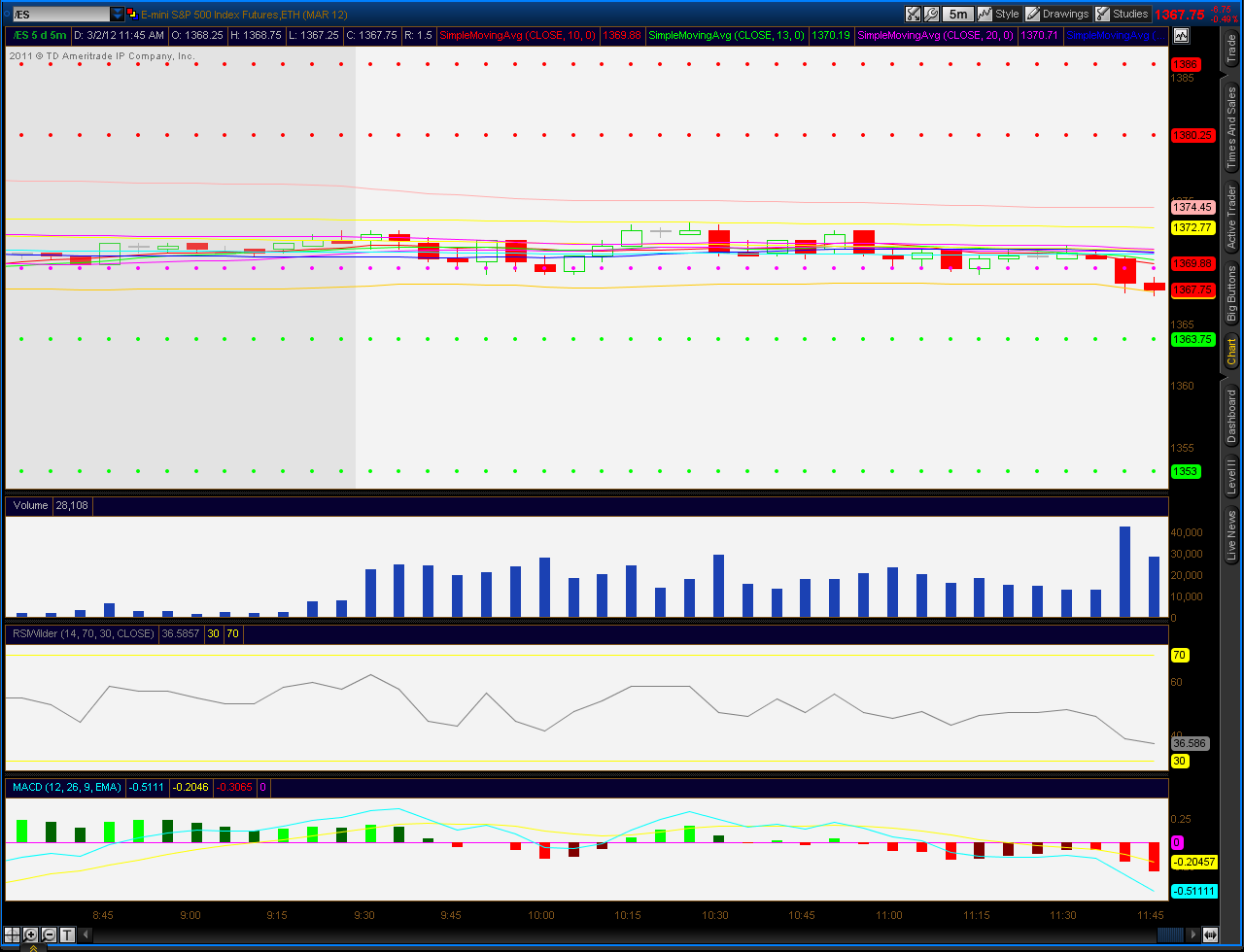Click the 1386 red price bubble
This screenshot has height=952, width=1244.
pyautogui.click(x=1186, y=64)
